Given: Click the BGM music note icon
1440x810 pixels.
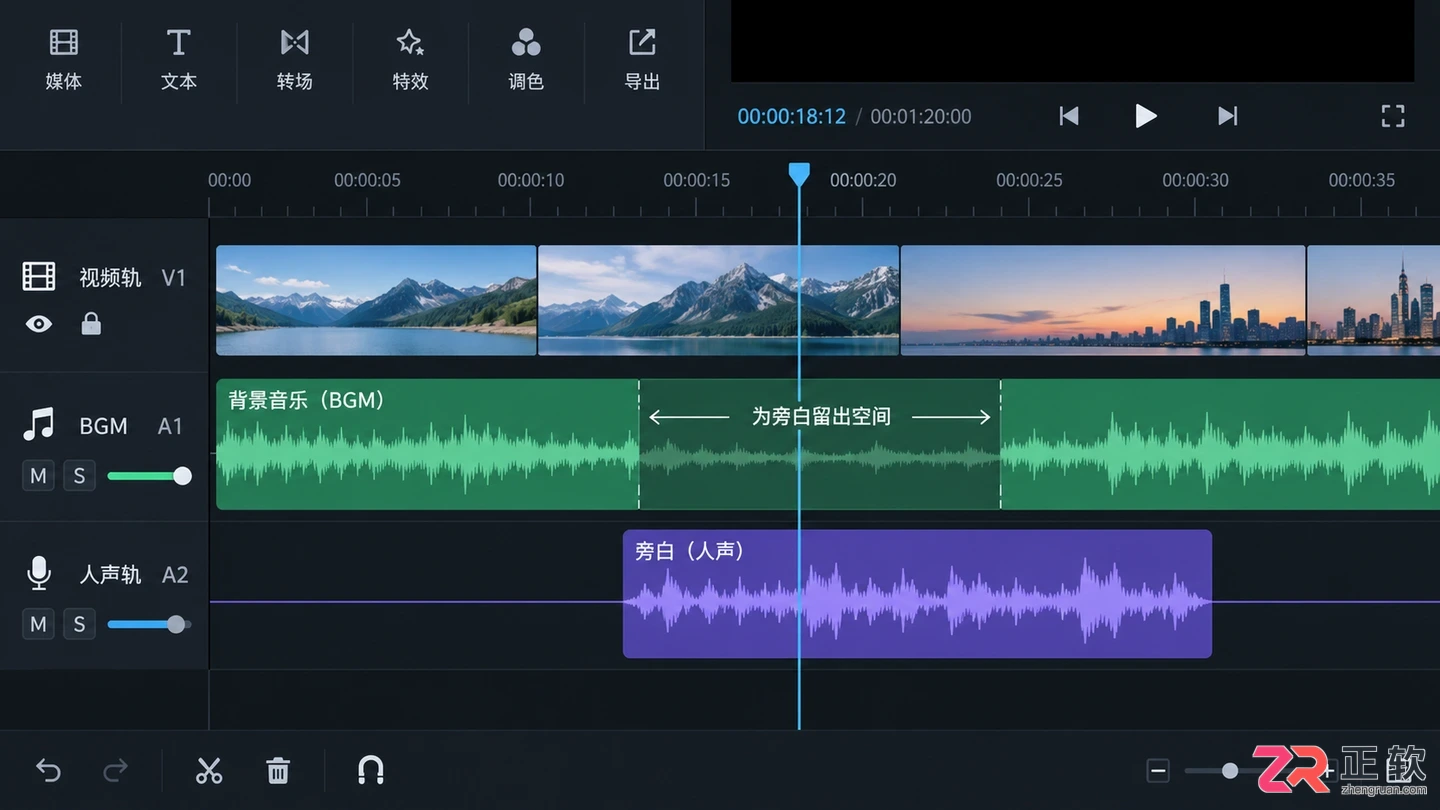Looking at the screenshot, I should [x=39, y=424].
